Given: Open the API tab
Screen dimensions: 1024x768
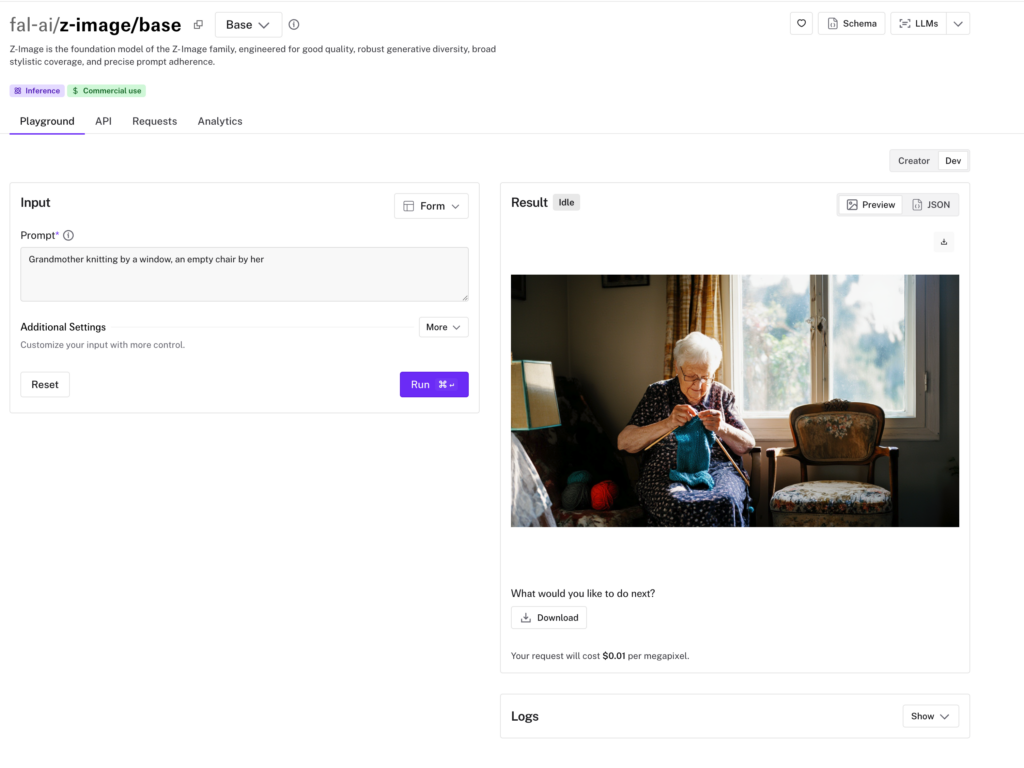Looking at the screenshot, I should click(x=103, y=121).
